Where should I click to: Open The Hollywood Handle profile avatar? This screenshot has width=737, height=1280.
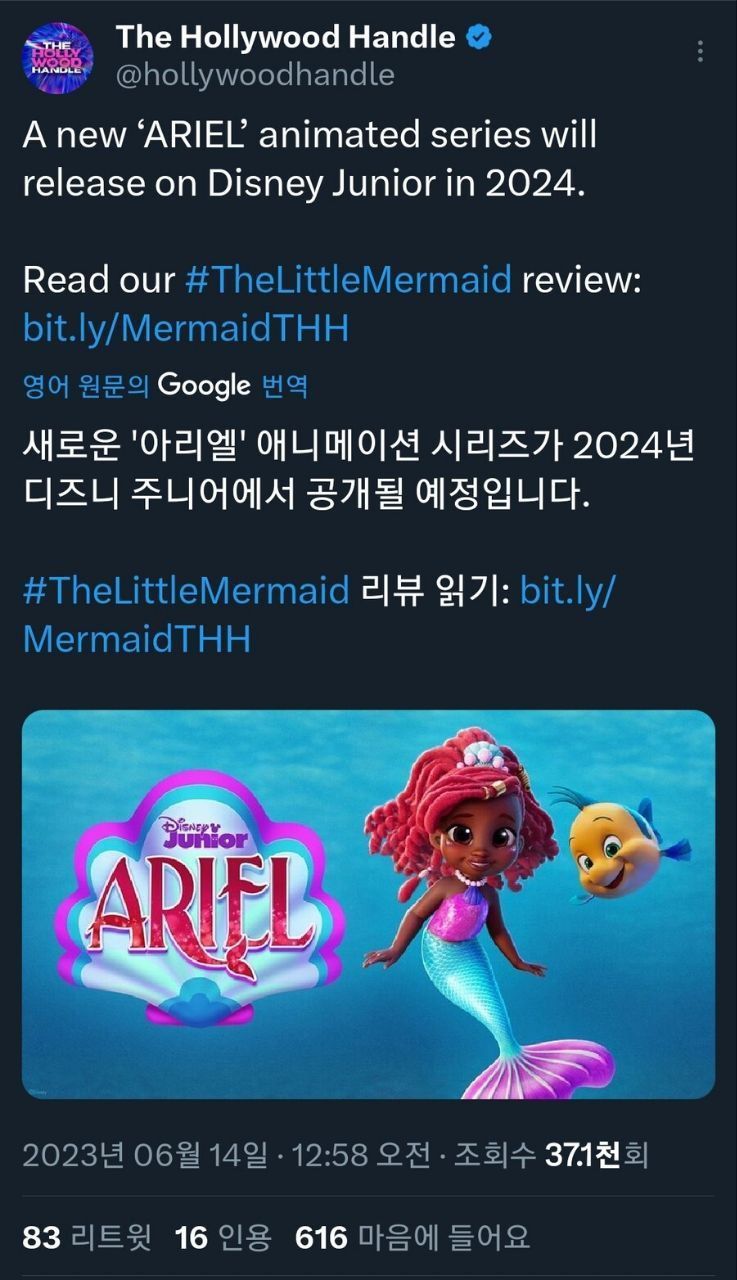[x=57, y=57]
